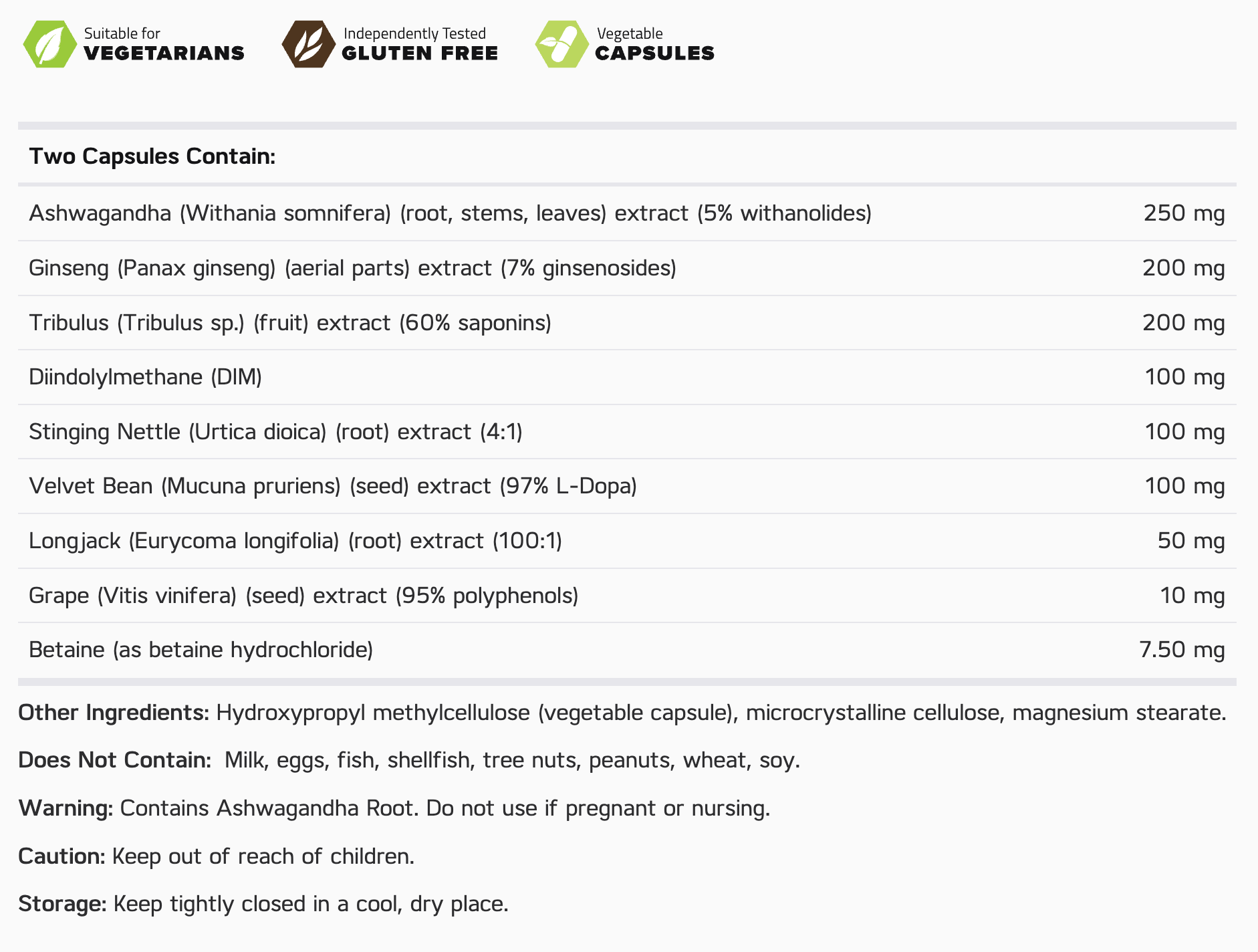Click the Grape seed extract ingredient name
This screenshot has height=952, width=1258.
(x=303, y=596)
